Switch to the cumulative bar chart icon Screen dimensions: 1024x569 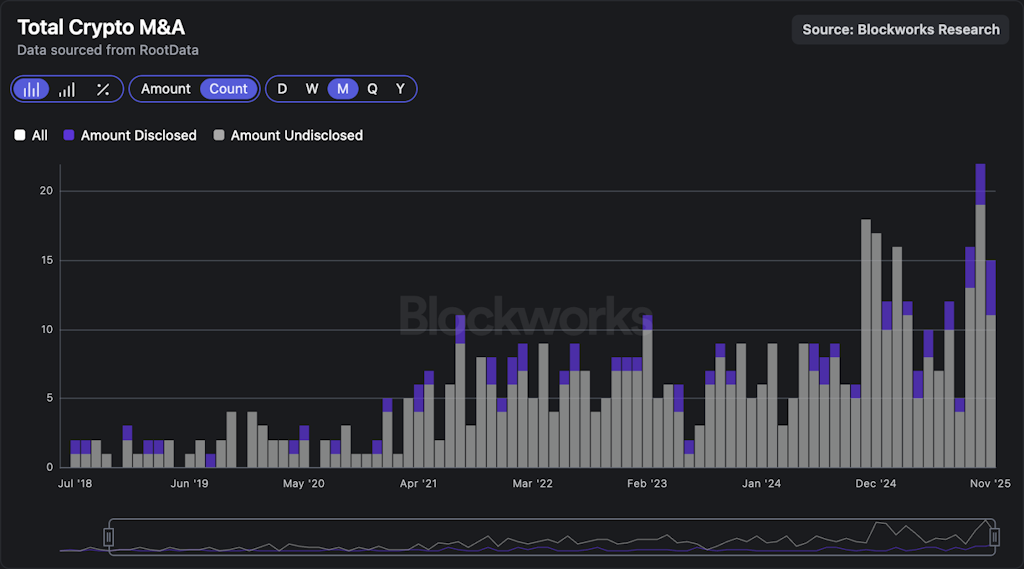[x=67, y=89]
